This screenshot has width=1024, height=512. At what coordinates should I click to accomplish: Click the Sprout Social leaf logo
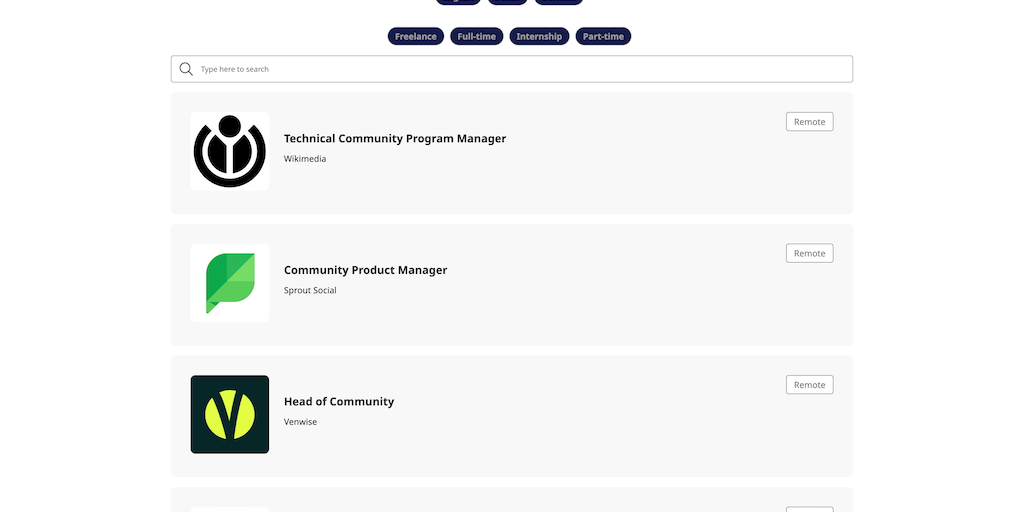pyautogui.click(x=230, y=283)
